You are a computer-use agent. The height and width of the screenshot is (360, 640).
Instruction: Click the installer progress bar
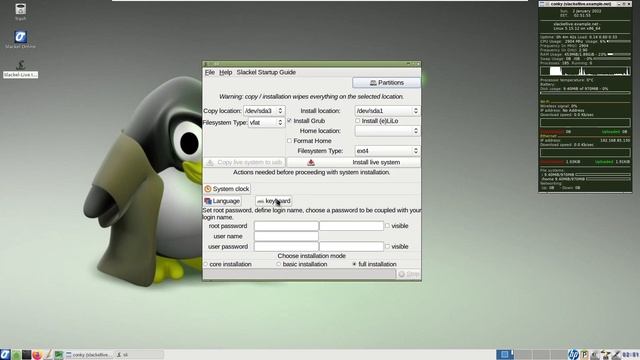coord(299,274)
